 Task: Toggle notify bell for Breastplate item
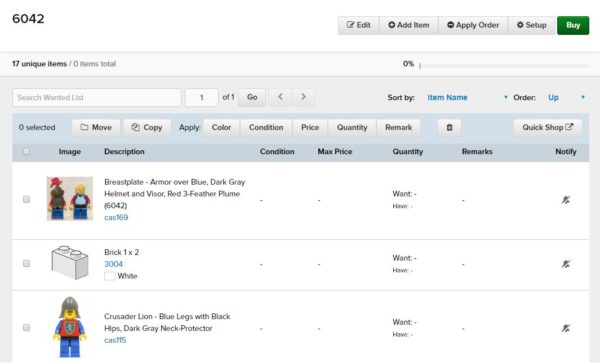(566, 200)
